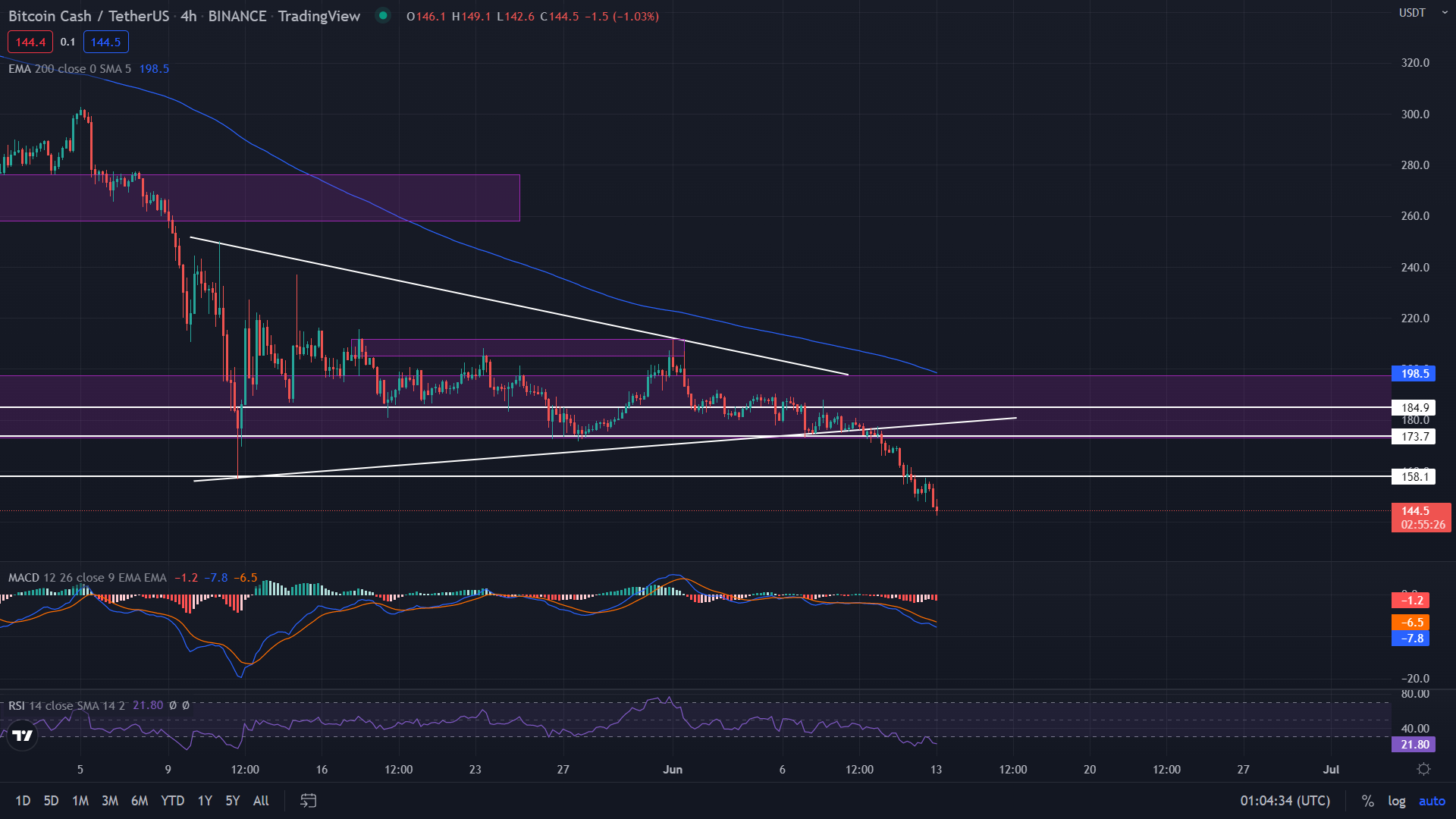The width and height of the screenshot is (1456, 819).
Task: Toggle log scale mode
Action: point(1396,801)
